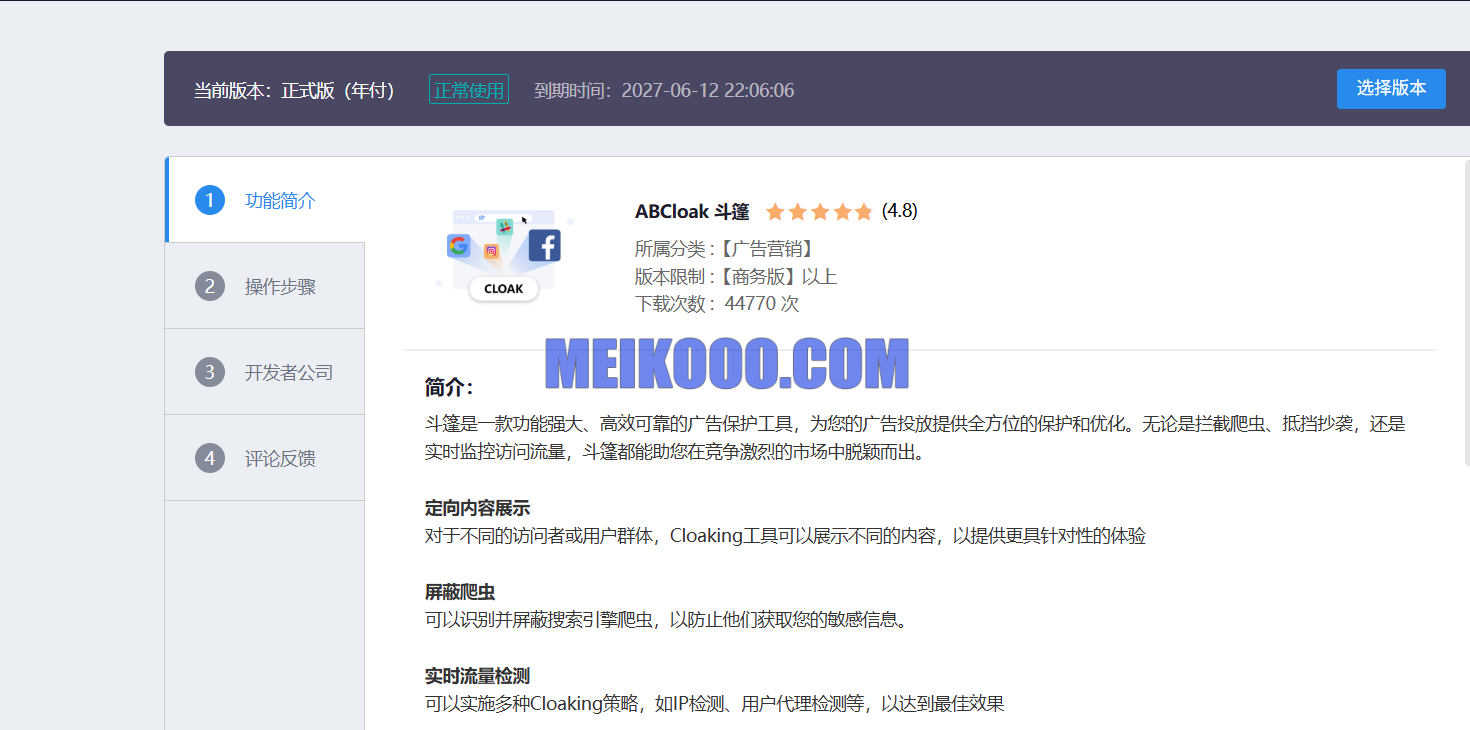The image size is (1470, 730).
Task: Click the 实时流量检测 heading
Action: click(477, 676)
